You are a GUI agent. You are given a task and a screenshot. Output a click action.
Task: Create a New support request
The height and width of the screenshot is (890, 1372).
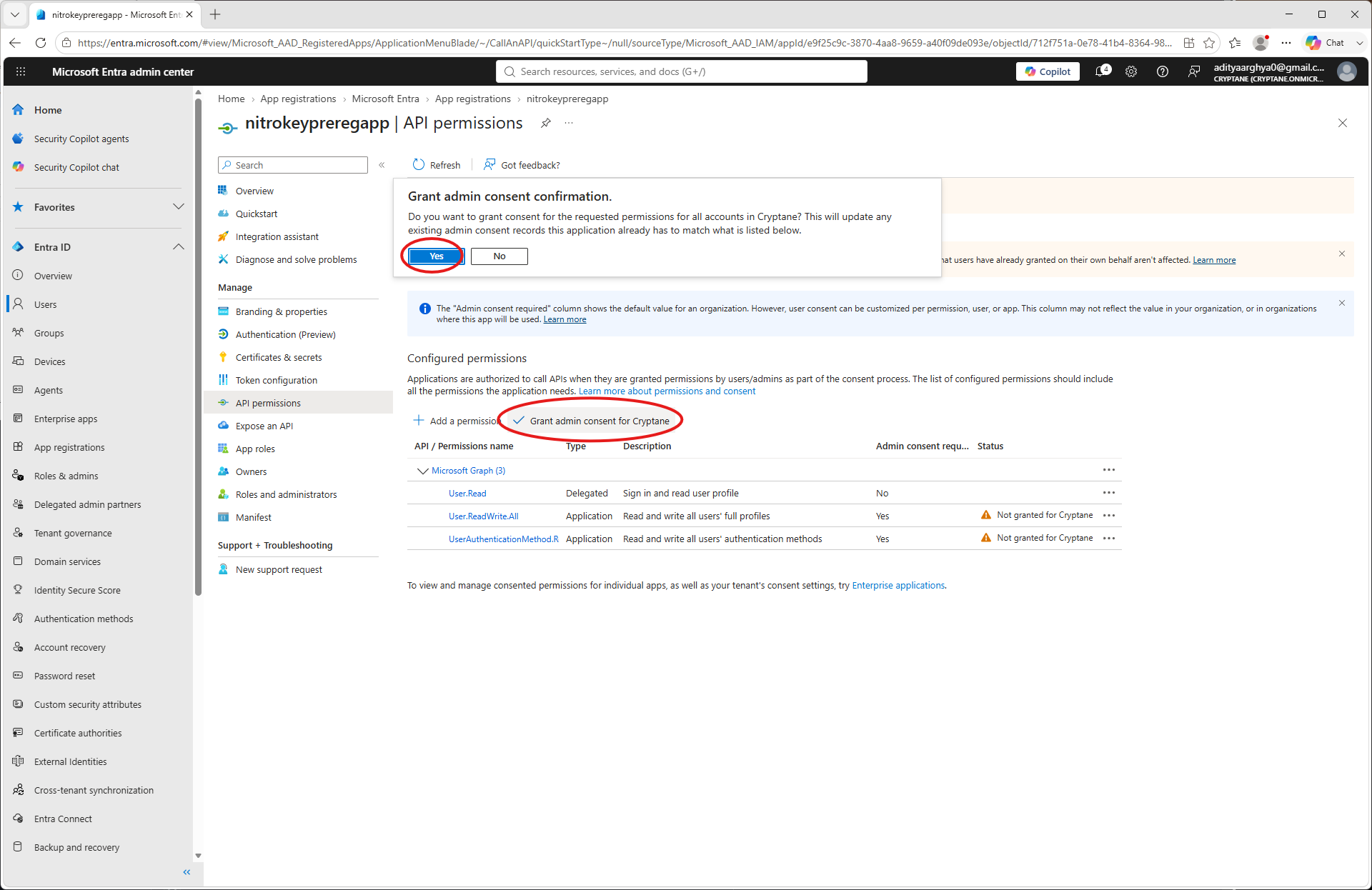tap(279, 570)
